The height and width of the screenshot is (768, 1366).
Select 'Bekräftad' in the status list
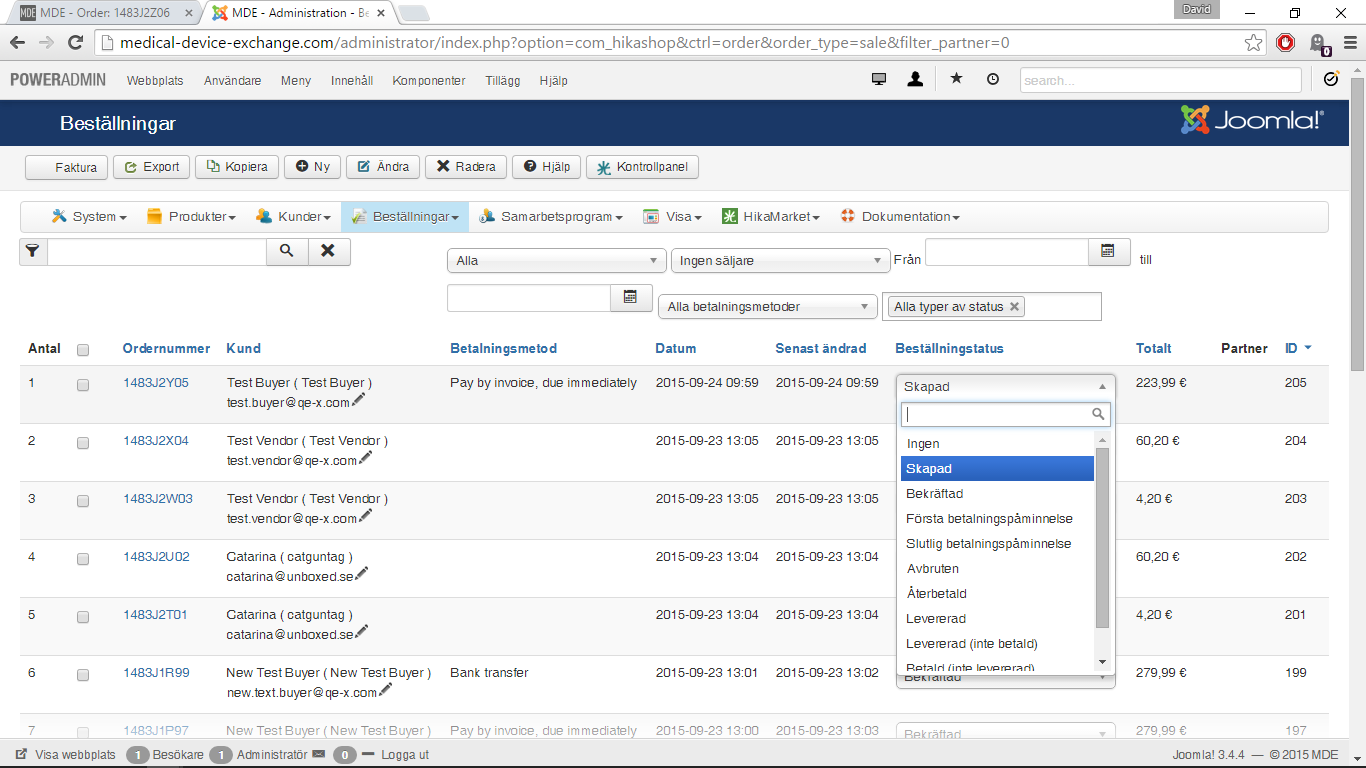pyautogui.click(x=998, y=494)
